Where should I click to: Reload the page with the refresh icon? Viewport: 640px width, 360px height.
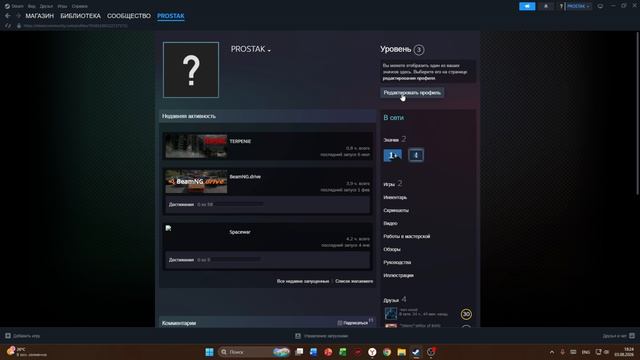[8, 26]
